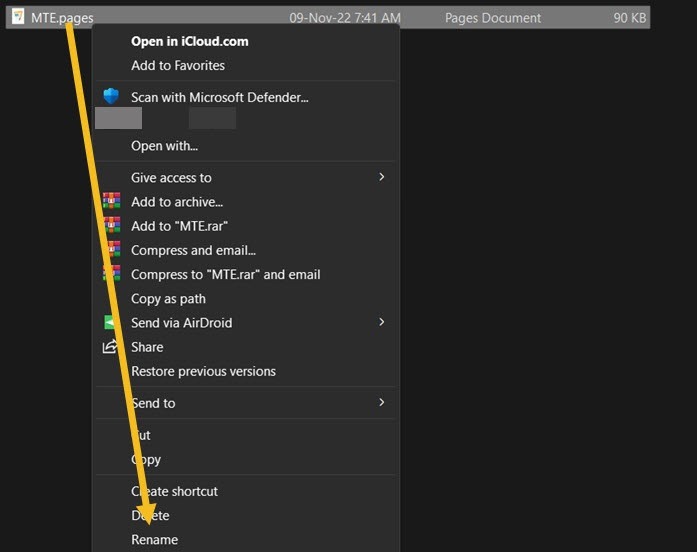Click the WinRAR icon beside Add to archive

(x=111, y=201)
